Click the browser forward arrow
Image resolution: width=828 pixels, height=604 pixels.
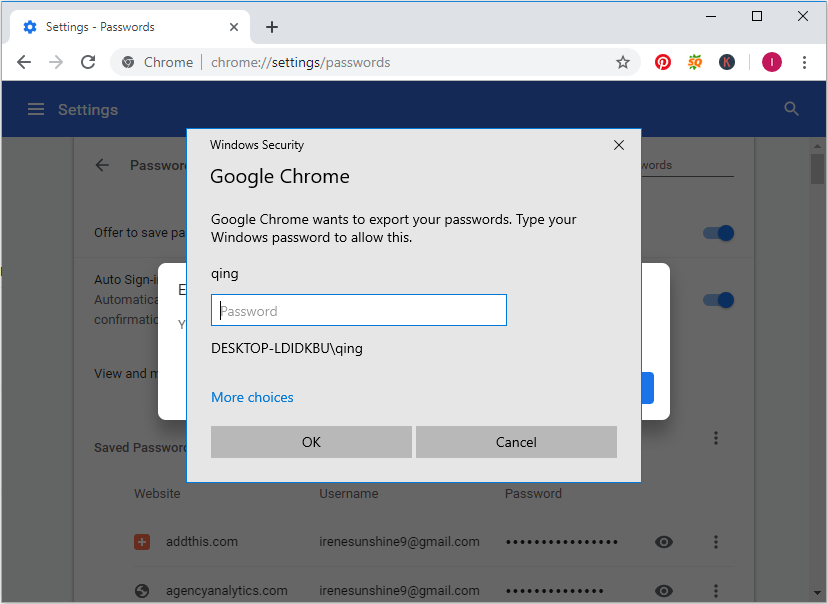(x=55, y=62)
